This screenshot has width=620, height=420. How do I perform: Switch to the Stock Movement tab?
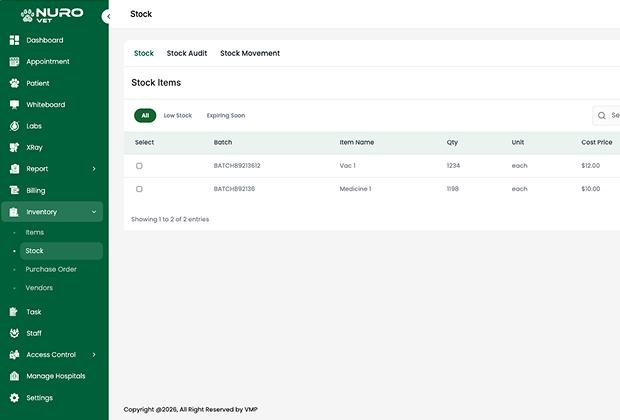250,53
